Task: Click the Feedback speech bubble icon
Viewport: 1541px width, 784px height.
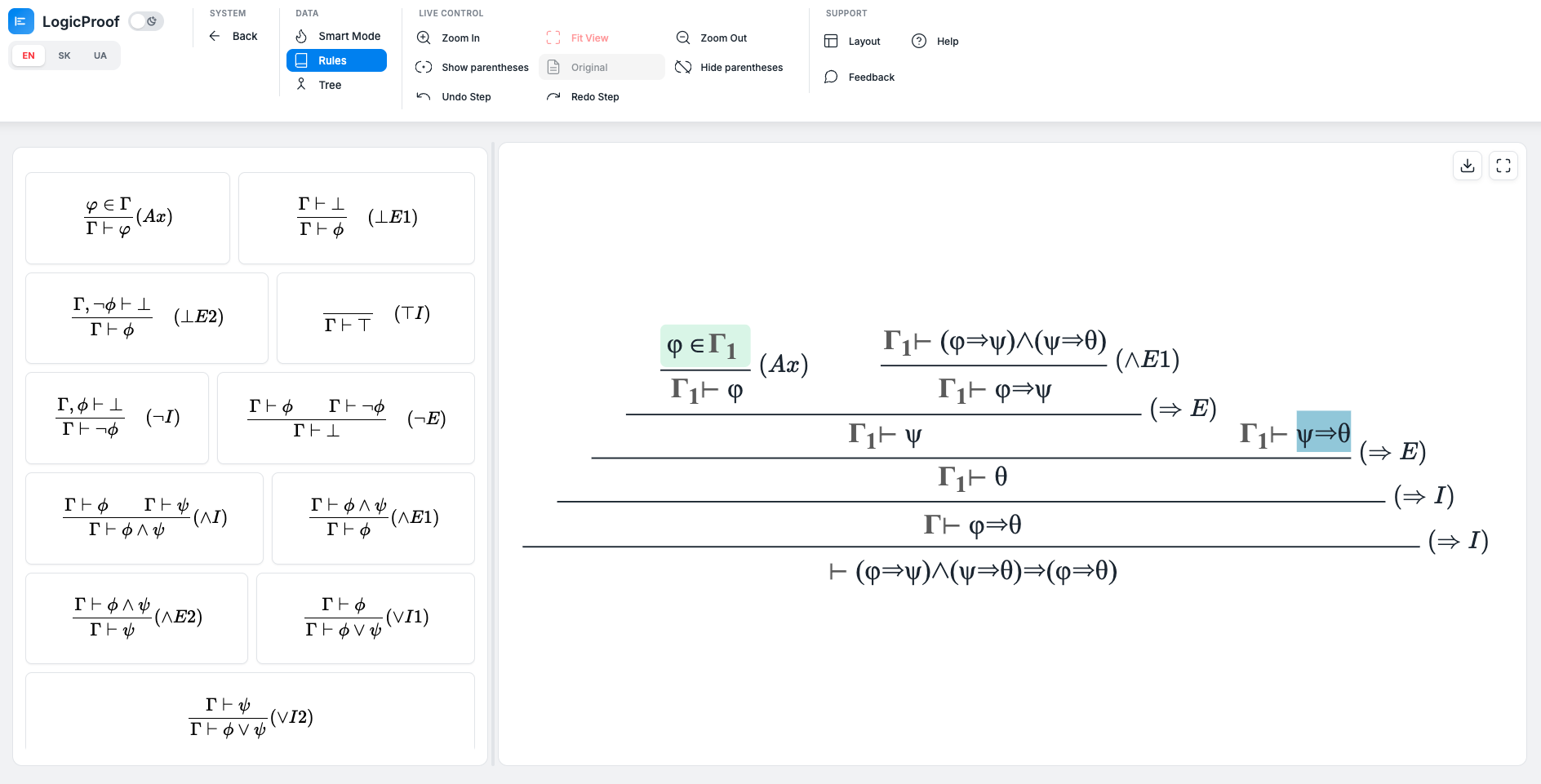Action: click(x=831, y=77)
